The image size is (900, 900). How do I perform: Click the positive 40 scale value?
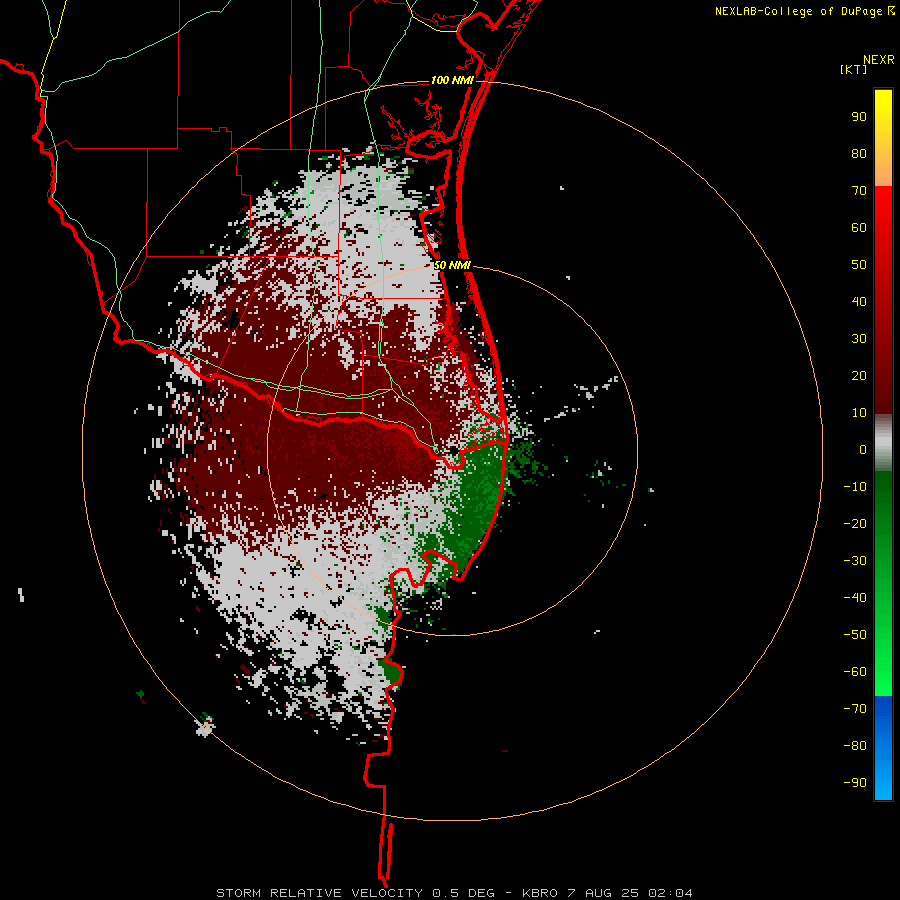(x=859, y=302)
